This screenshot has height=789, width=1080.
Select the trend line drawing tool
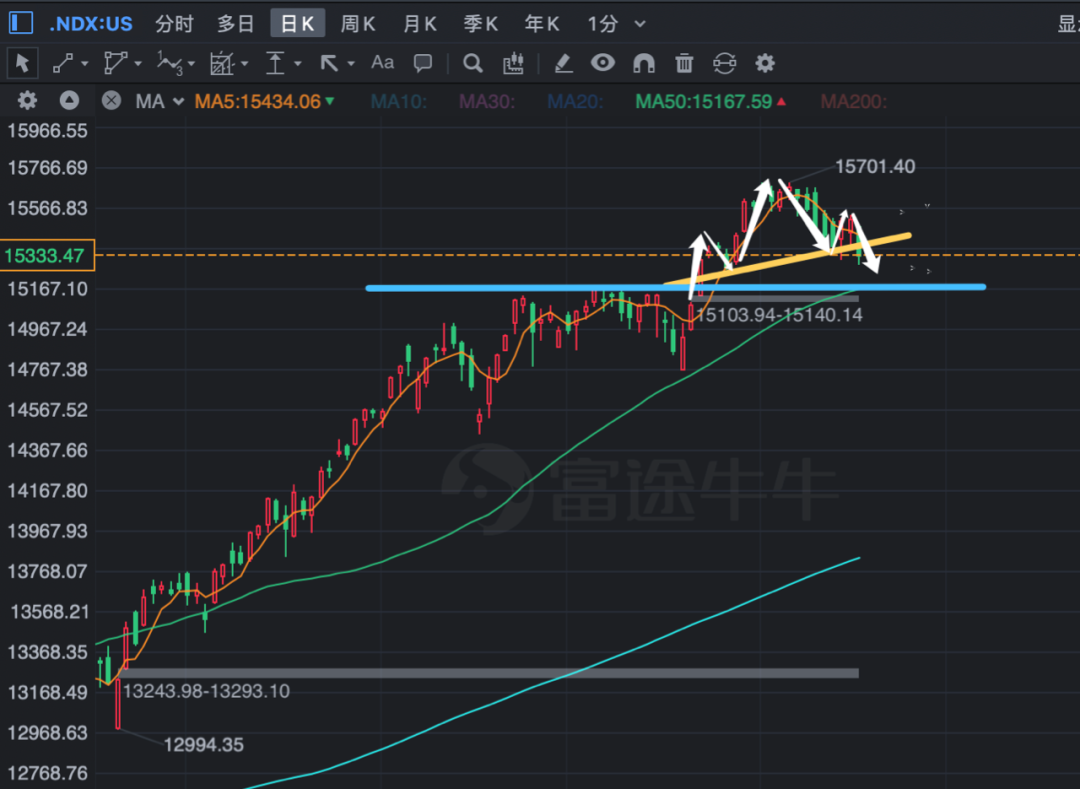(x=63, y=63)
